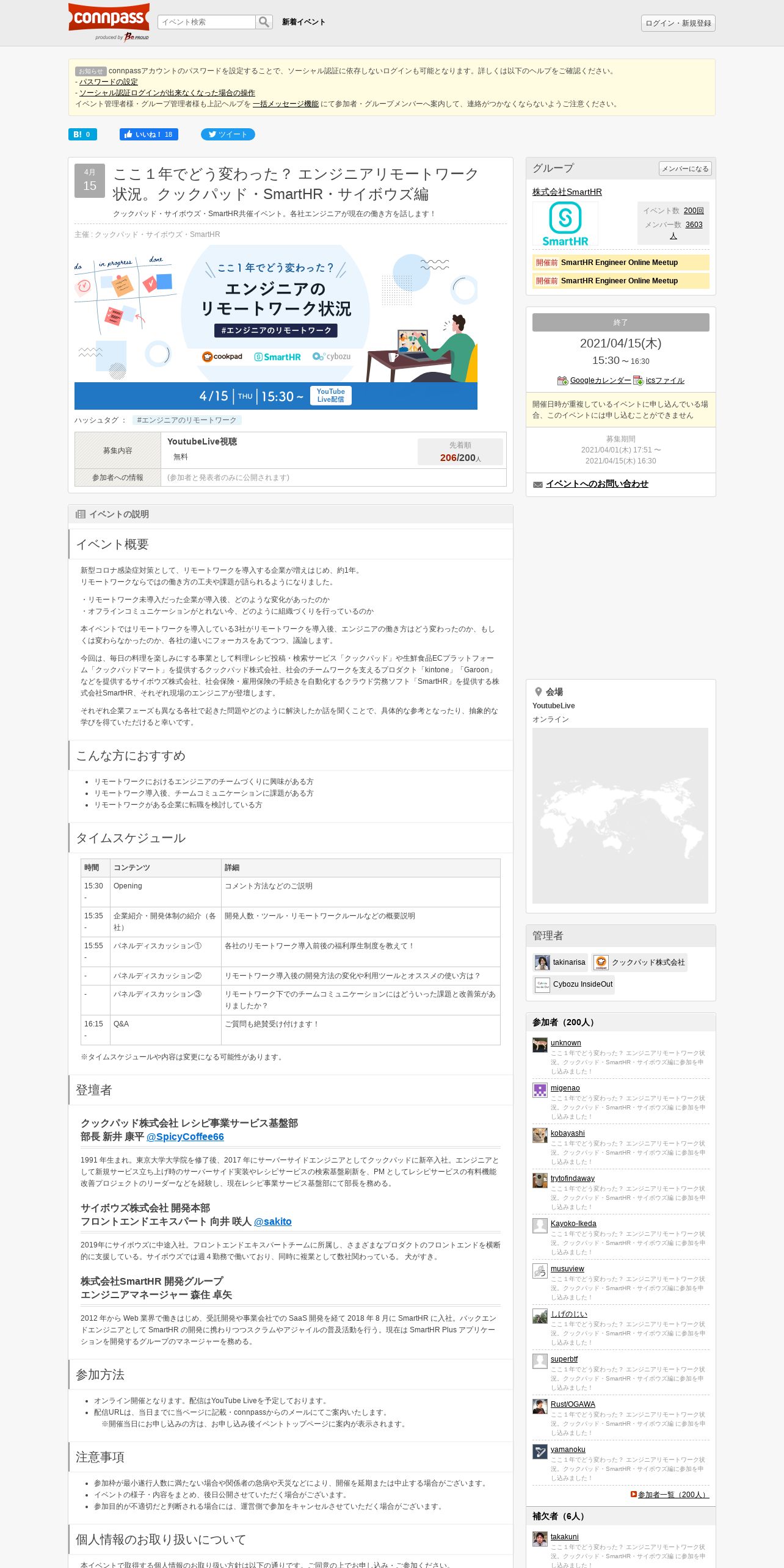Click kobayashi's avatar image

point(540,1135)
